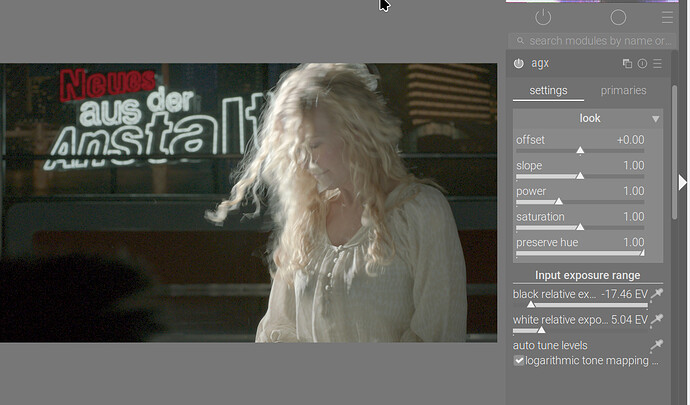Click the right panel vertical scrollbar

pyautogui.click(x=674, y=152)
